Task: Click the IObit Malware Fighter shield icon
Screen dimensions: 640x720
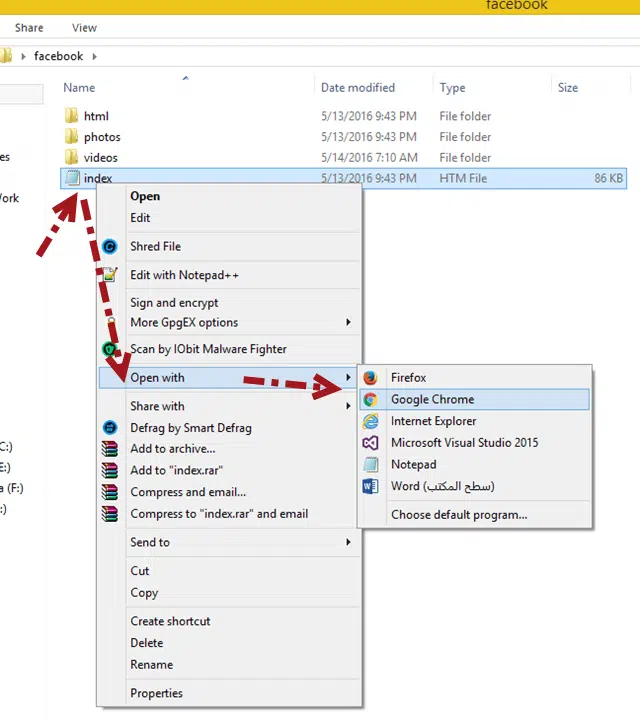Action: (109, 349)
